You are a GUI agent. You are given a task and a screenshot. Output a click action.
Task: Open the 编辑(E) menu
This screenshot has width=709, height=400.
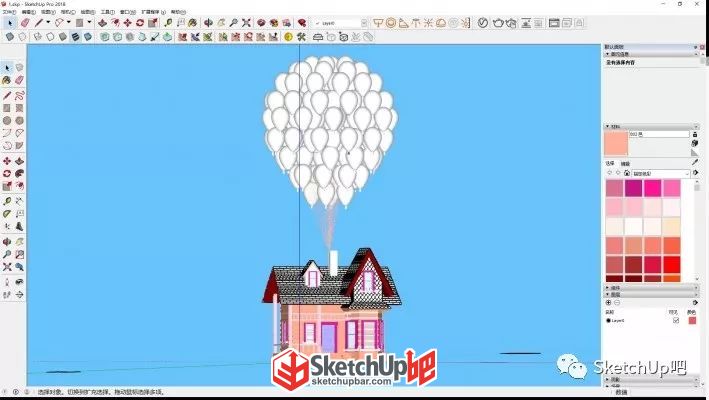tap(29, 12)
